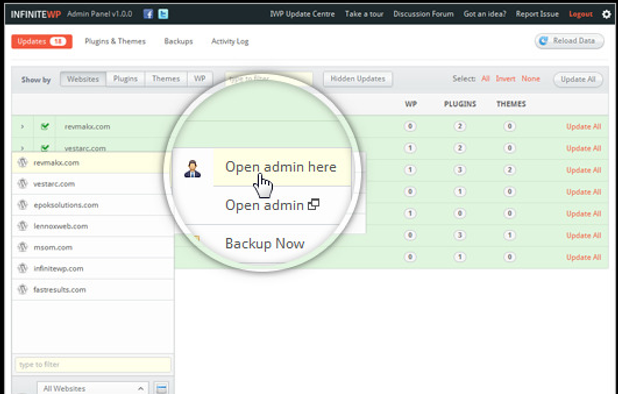This screenshot has width=618, height=394.
Task: Click WordPress icon beside revmakx.com in sidebar
Action: coord(22,163)
